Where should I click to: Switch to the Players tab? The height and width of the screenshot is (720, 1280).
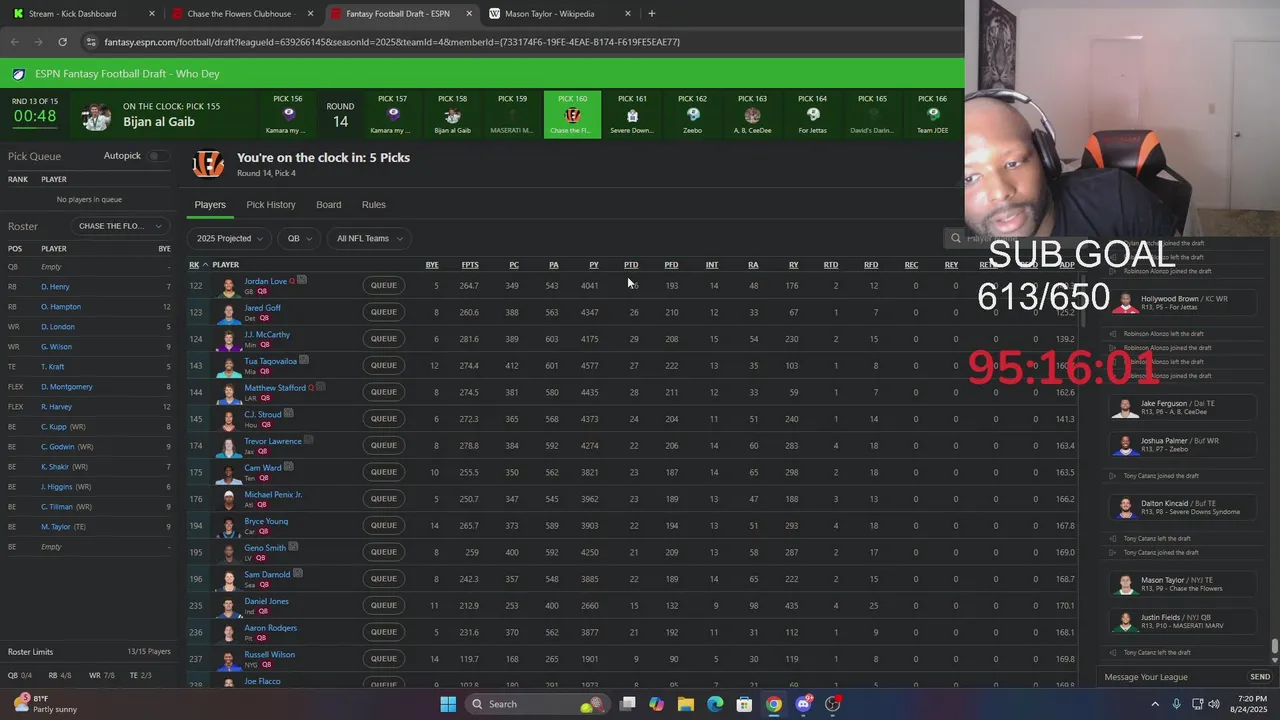click(210, 205)
